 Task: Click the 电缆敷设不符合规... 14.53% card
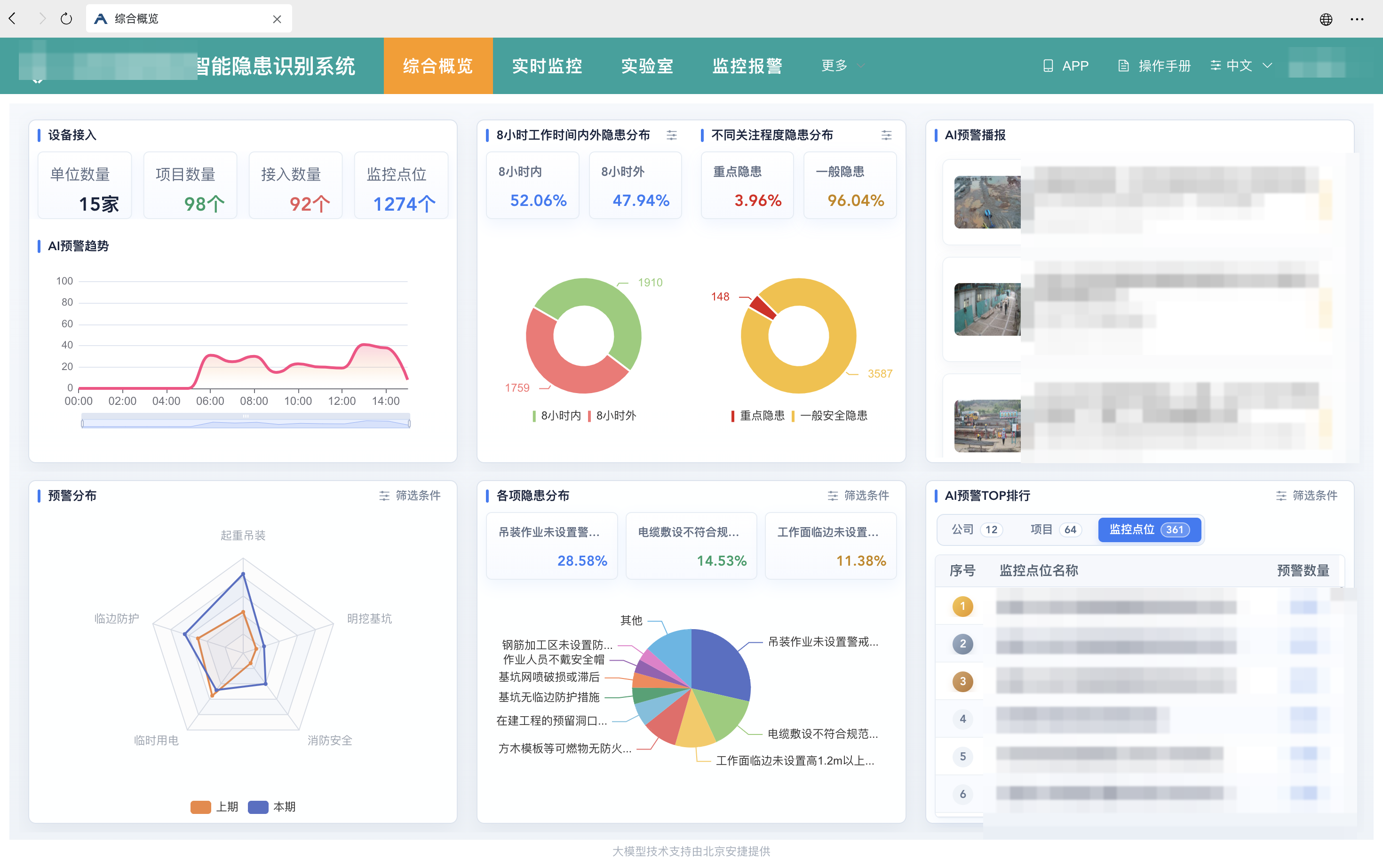[691, 546]
